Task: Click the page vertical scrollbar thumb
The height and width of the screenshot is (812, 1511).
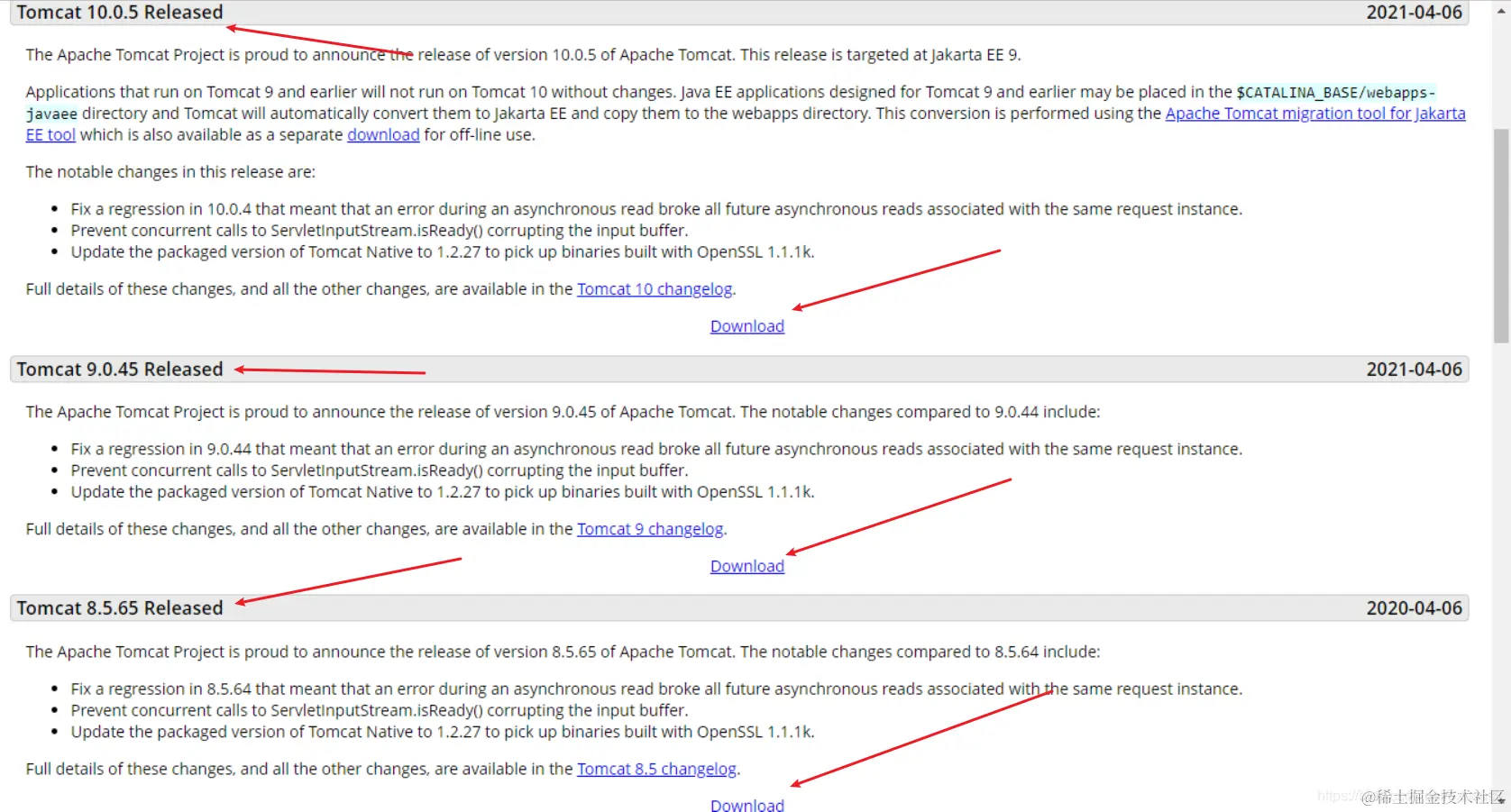Action: pyautogui.click(x=1501, y=236)
